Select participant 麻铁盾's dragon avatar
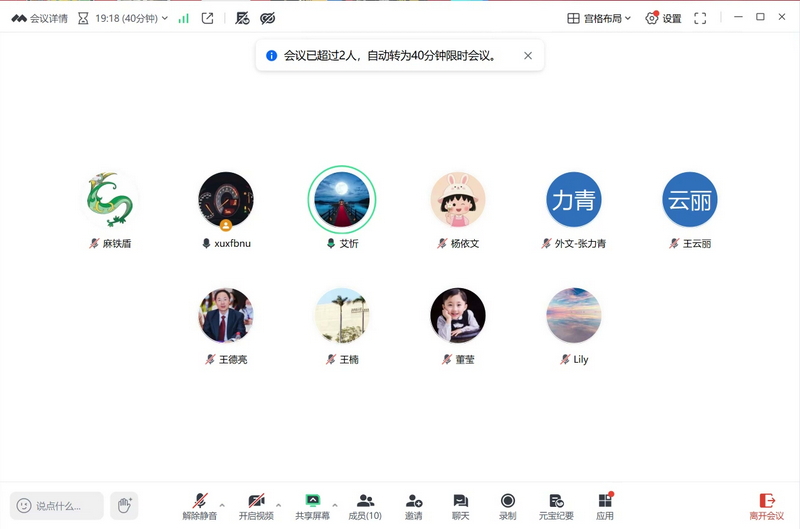Image resolution: width=800 pixels, height=529 pixels. tap(110, 199)
